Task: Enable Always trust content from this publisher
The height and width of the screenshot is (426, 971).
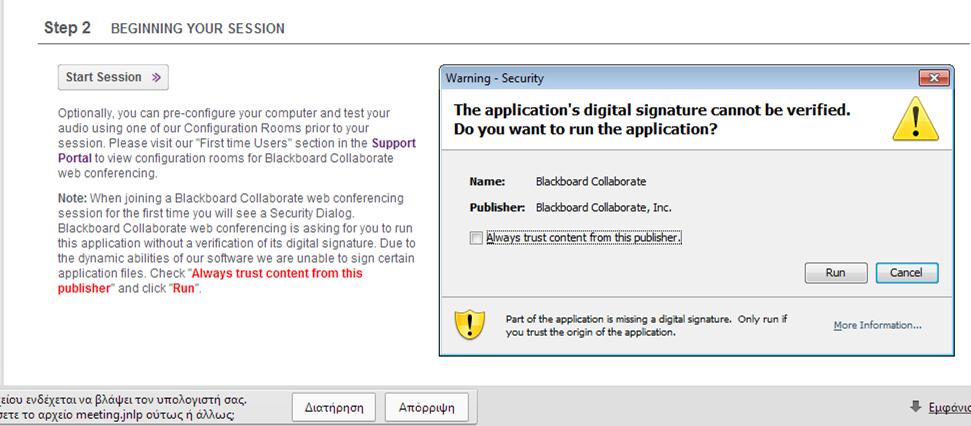Action: (476, 238)
